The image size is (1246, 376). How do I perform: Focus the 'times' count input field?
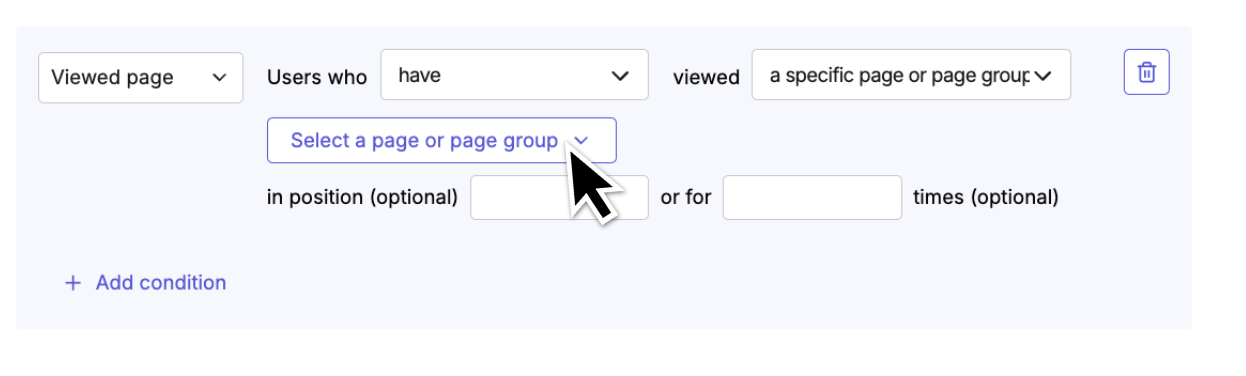812,198
